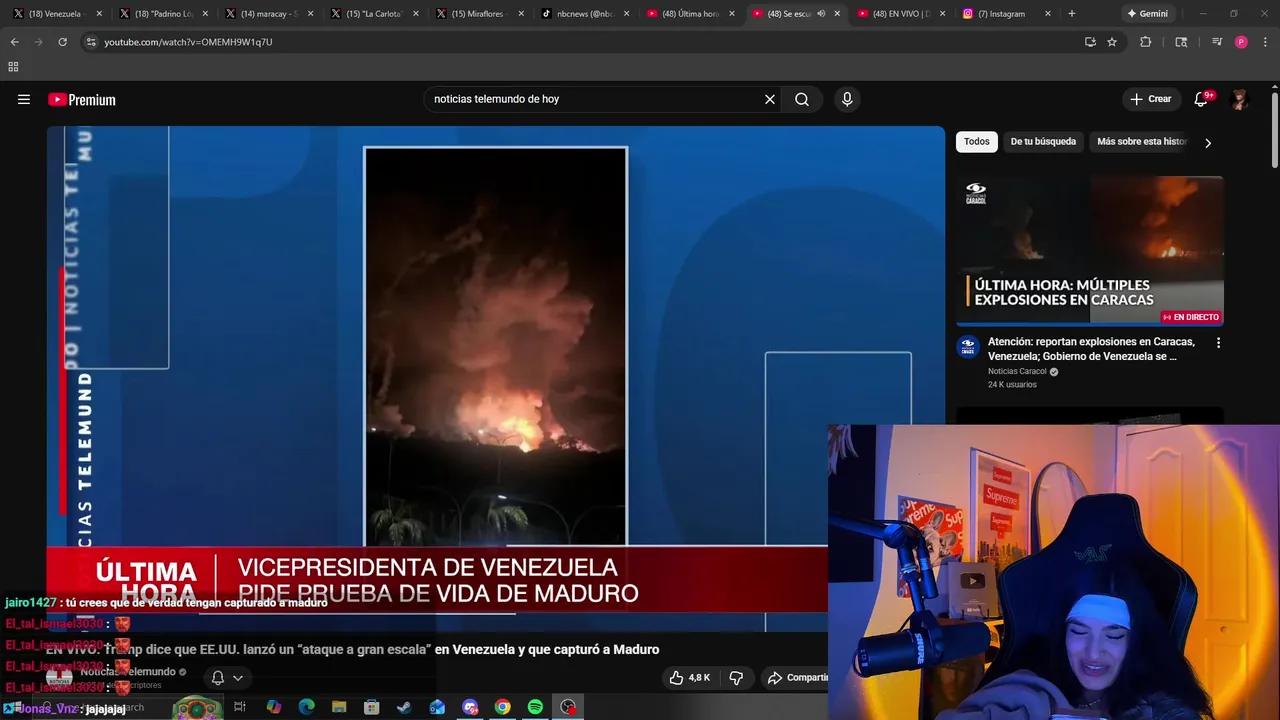
Task: Open Steam from the taskbar
Action: (x=404, y=707)
